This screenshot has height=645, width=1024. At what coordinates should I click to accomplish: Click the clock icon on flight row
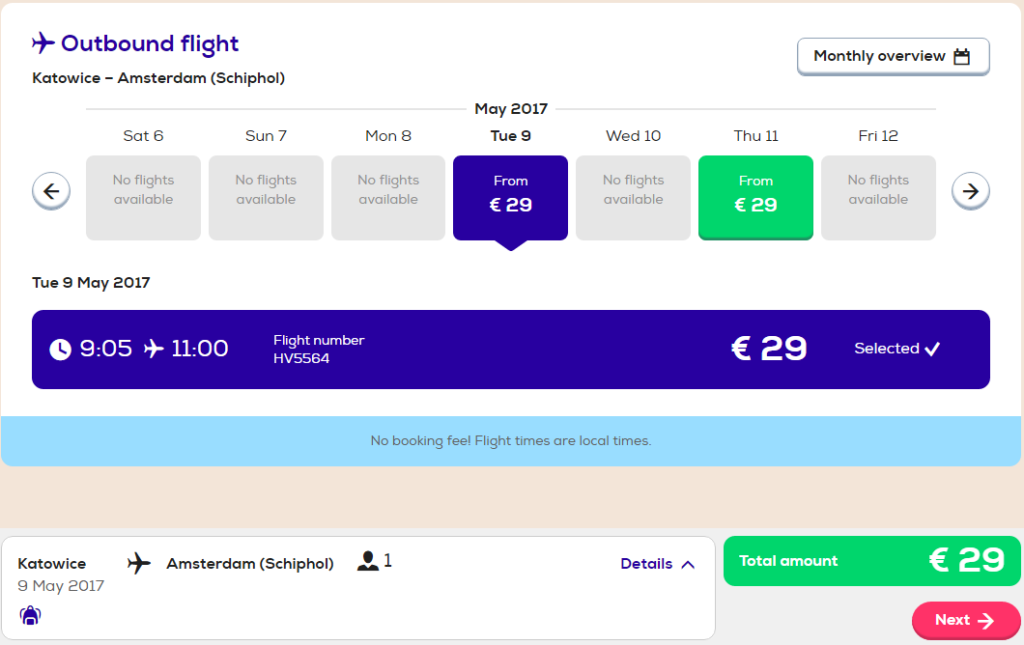60,349
